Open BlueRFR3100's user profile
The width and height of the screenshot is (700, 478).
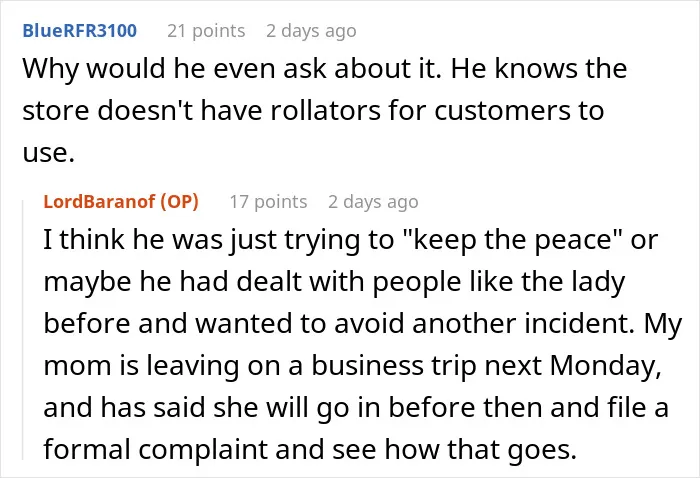click(x=79, y=31)
